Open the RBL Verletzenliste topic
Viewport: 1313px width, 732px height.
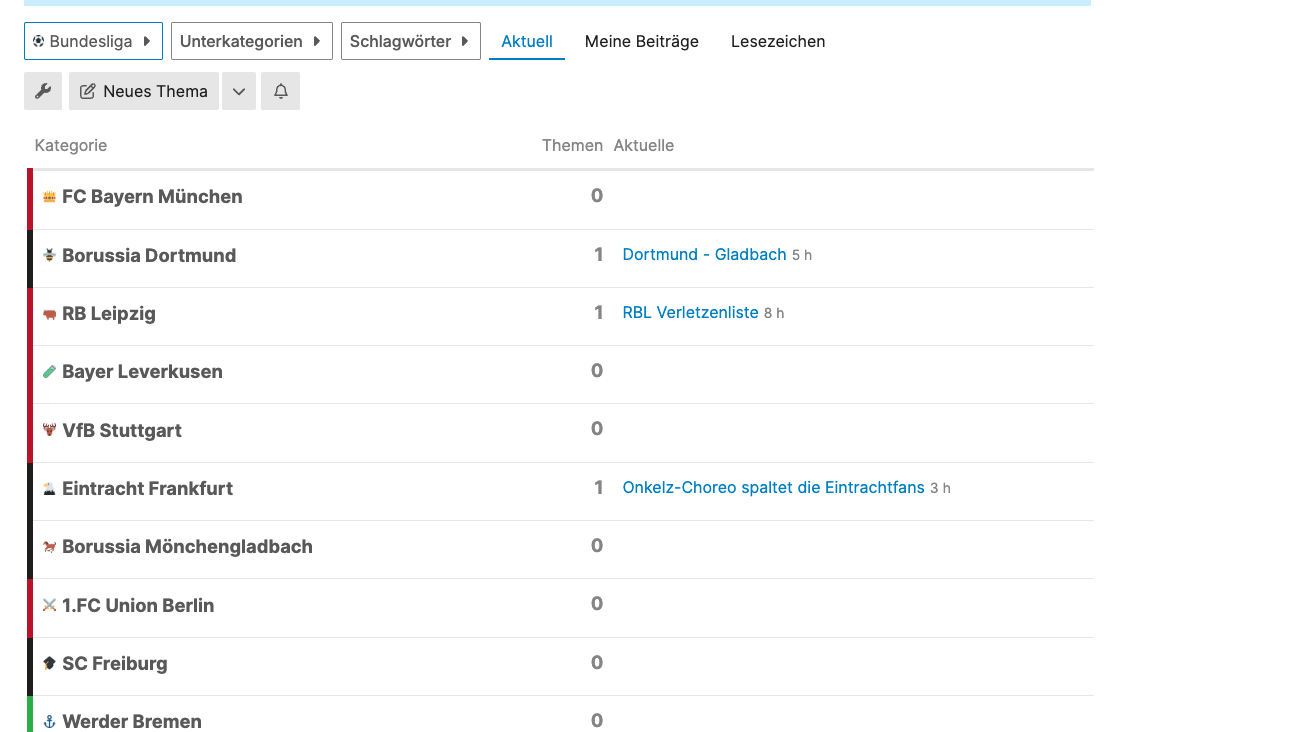click(690, 312)
